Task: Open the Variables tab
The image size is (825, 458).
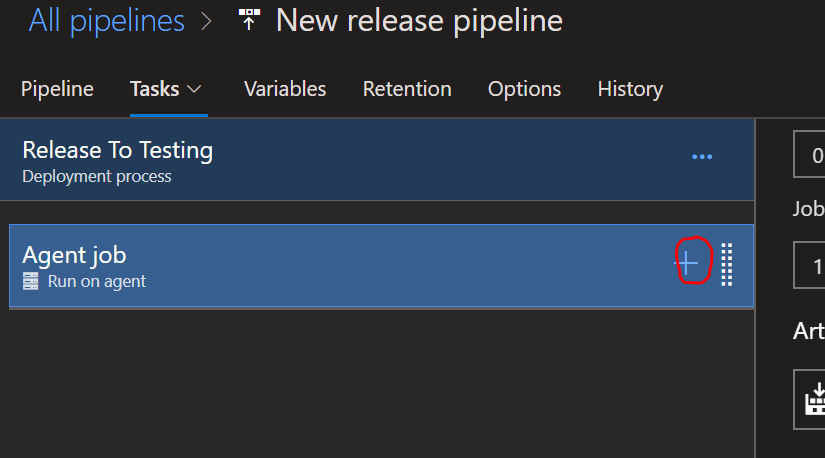Action: (x=285, y=89)
